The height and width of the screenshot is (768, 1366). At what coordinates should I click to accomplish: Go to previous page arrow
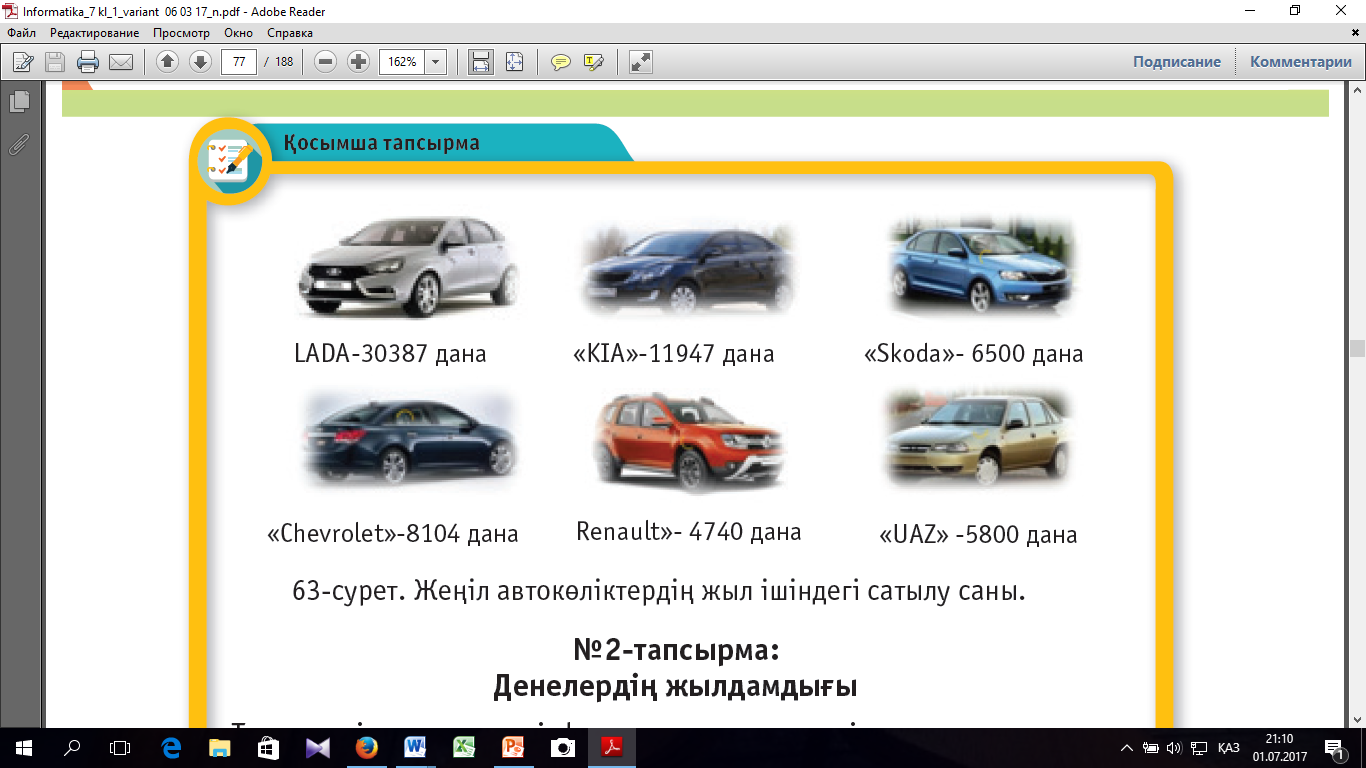167,62
